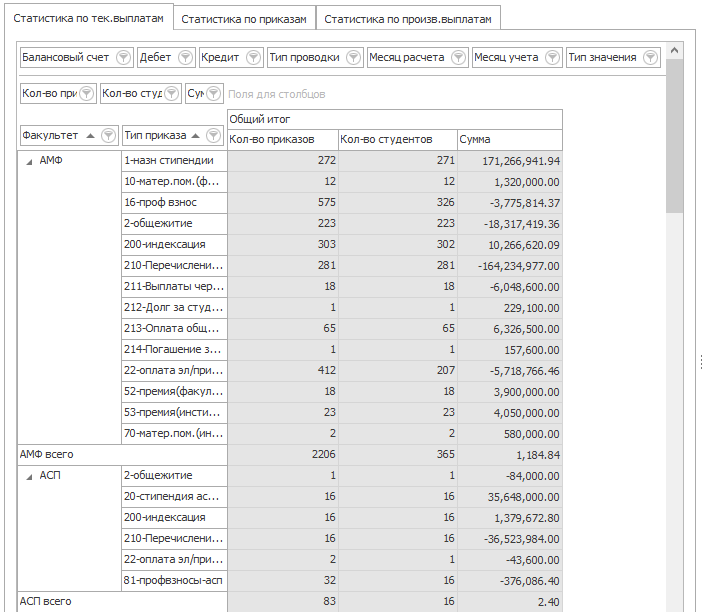
Task: Click cell value -5,718,766.46
Action: tap(509, 371)
